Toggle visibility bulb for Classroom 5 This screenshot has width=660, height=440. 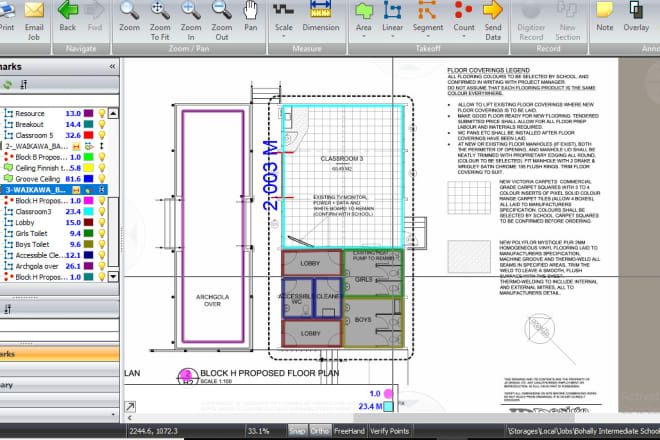click(101, 135)
